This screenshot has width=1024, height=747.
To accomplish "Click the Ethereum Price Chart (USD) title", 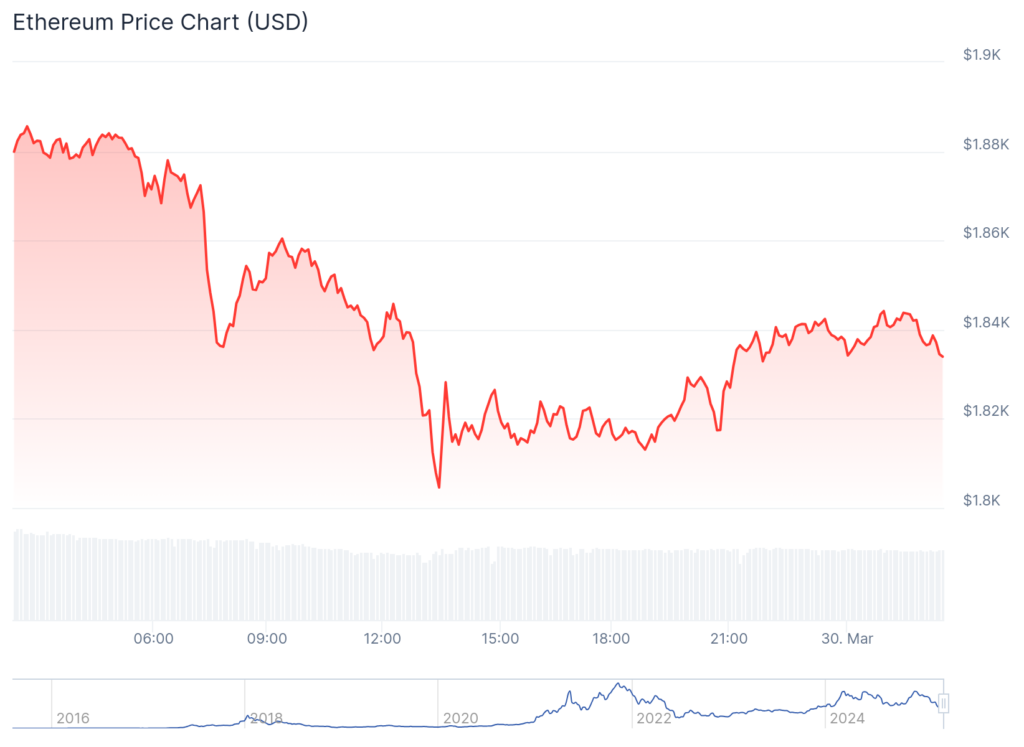I will [160, 23].
